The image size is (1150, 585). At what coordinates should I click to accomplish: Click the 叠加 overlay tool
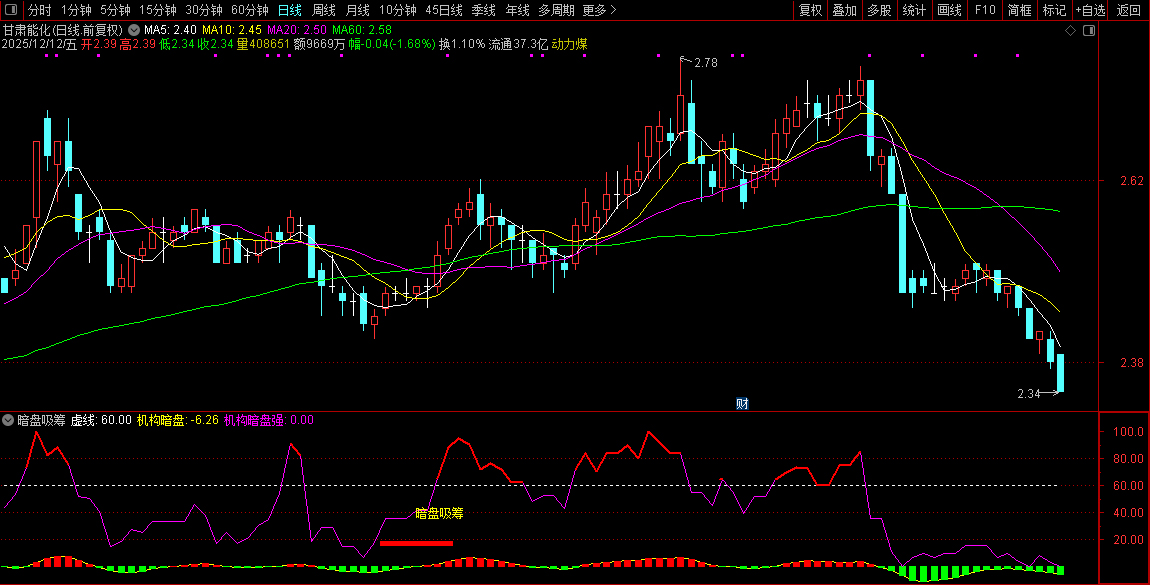845,10
